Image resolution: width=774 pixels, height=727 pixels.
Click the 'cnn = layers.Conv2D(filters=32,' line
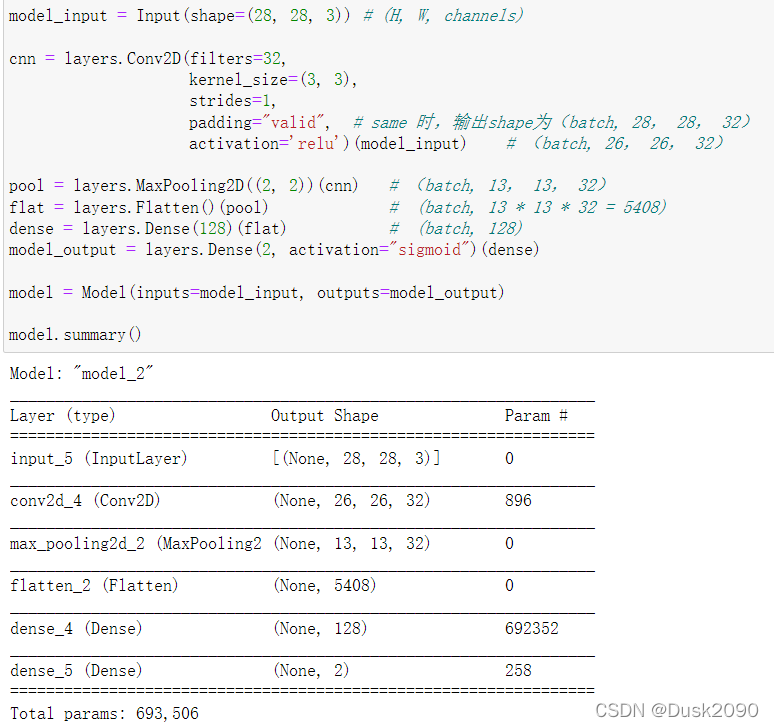148,59
